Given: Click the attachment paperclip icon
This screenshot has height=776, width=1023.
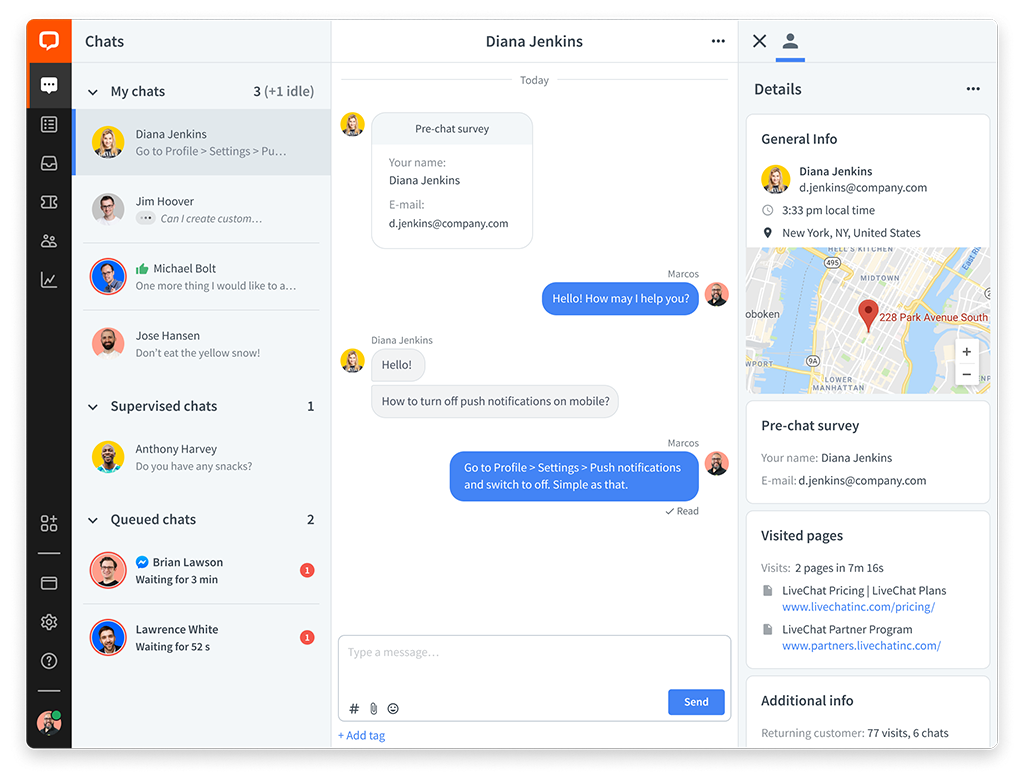Looking at the screenshot, I should (373, 708).
